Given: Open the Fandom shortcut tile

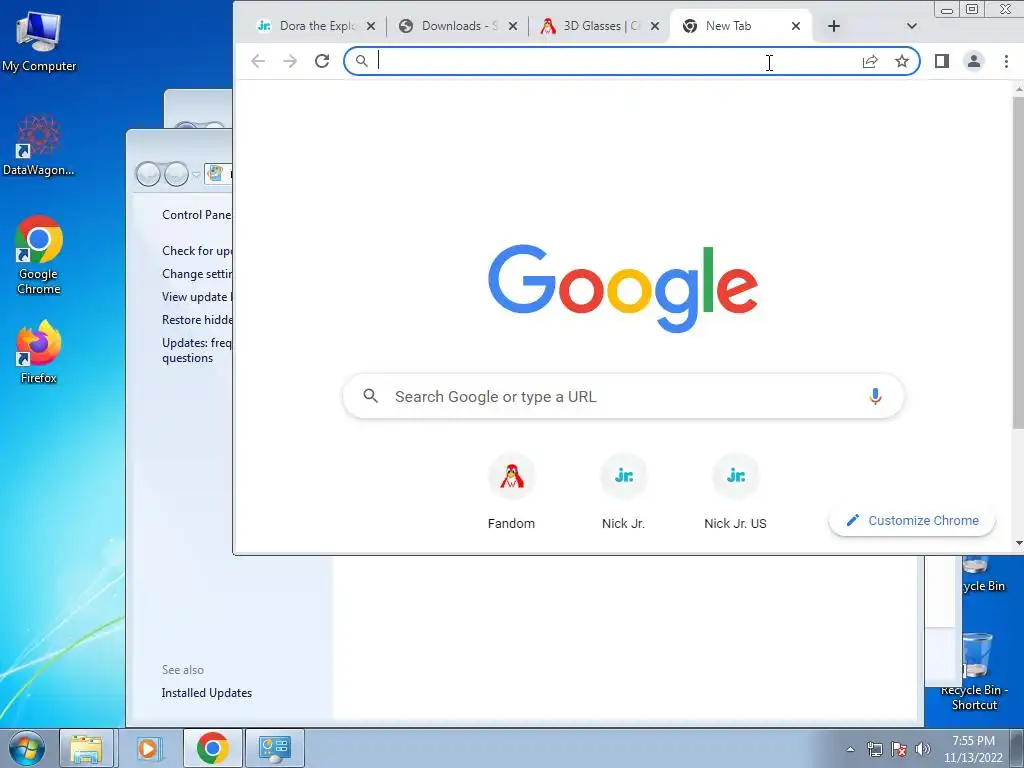Looking at the screenshot, I should [x=511, y=491].
